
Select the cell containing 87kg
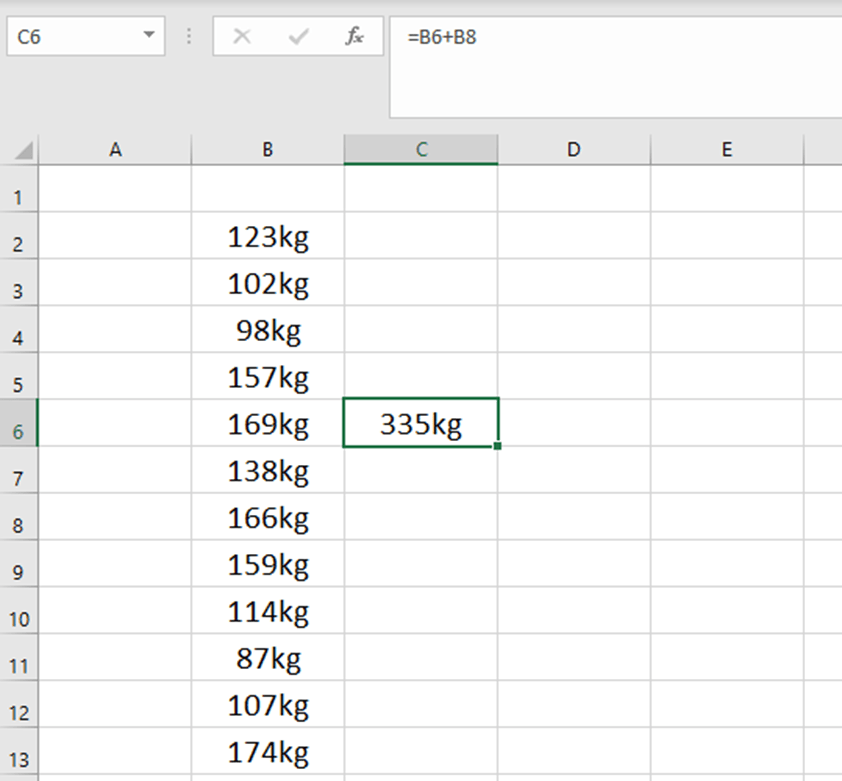tap(266, 658)
